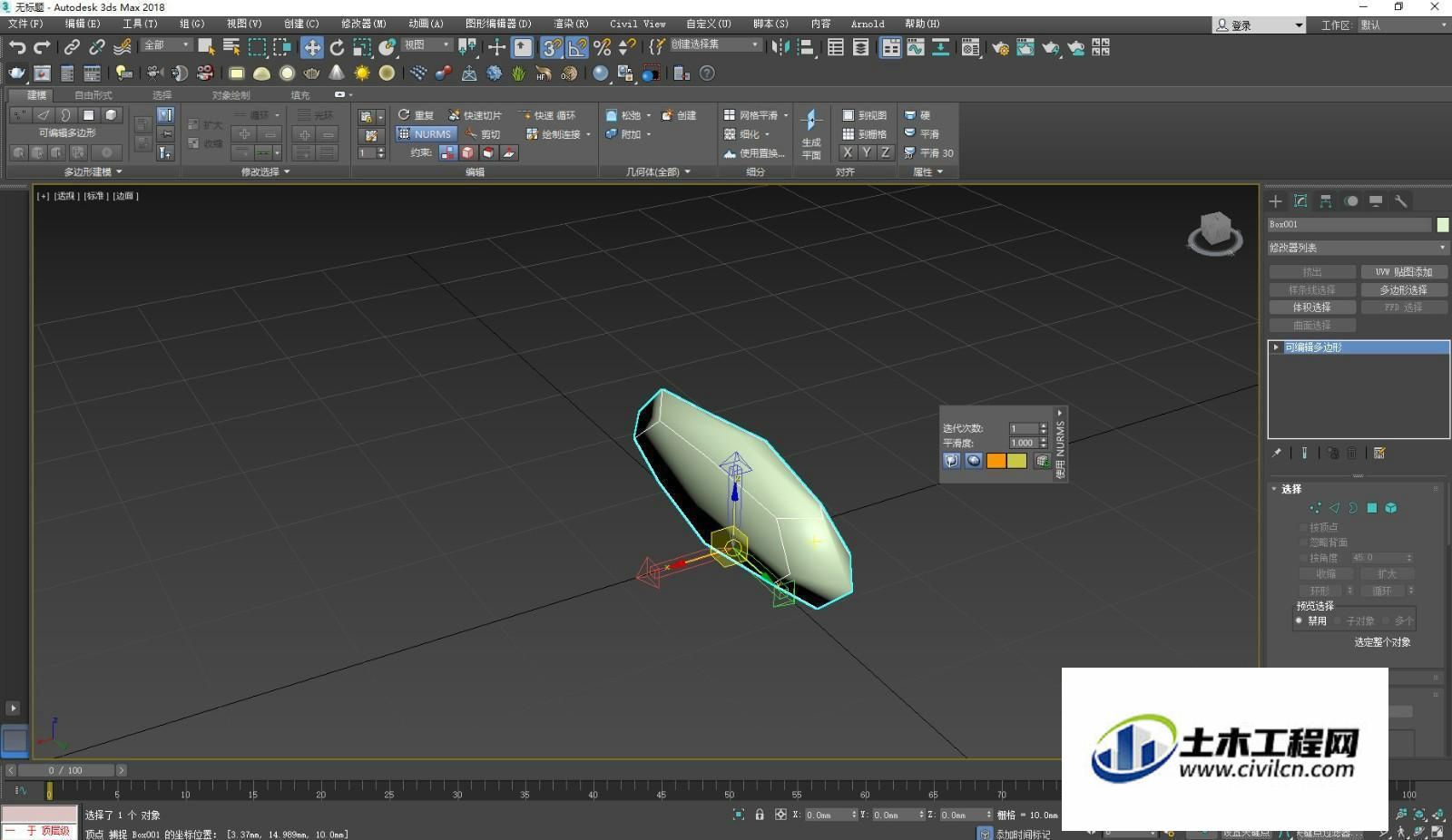
Task: Open the 编辑(E) menu
Action: 83,24
